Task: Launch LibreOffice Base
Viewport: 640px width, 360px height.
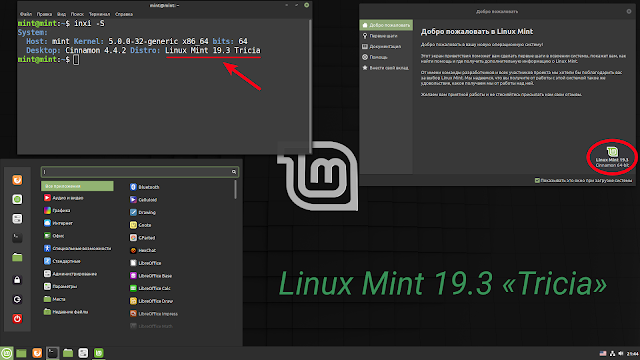Action: click(x=151, y=276)
